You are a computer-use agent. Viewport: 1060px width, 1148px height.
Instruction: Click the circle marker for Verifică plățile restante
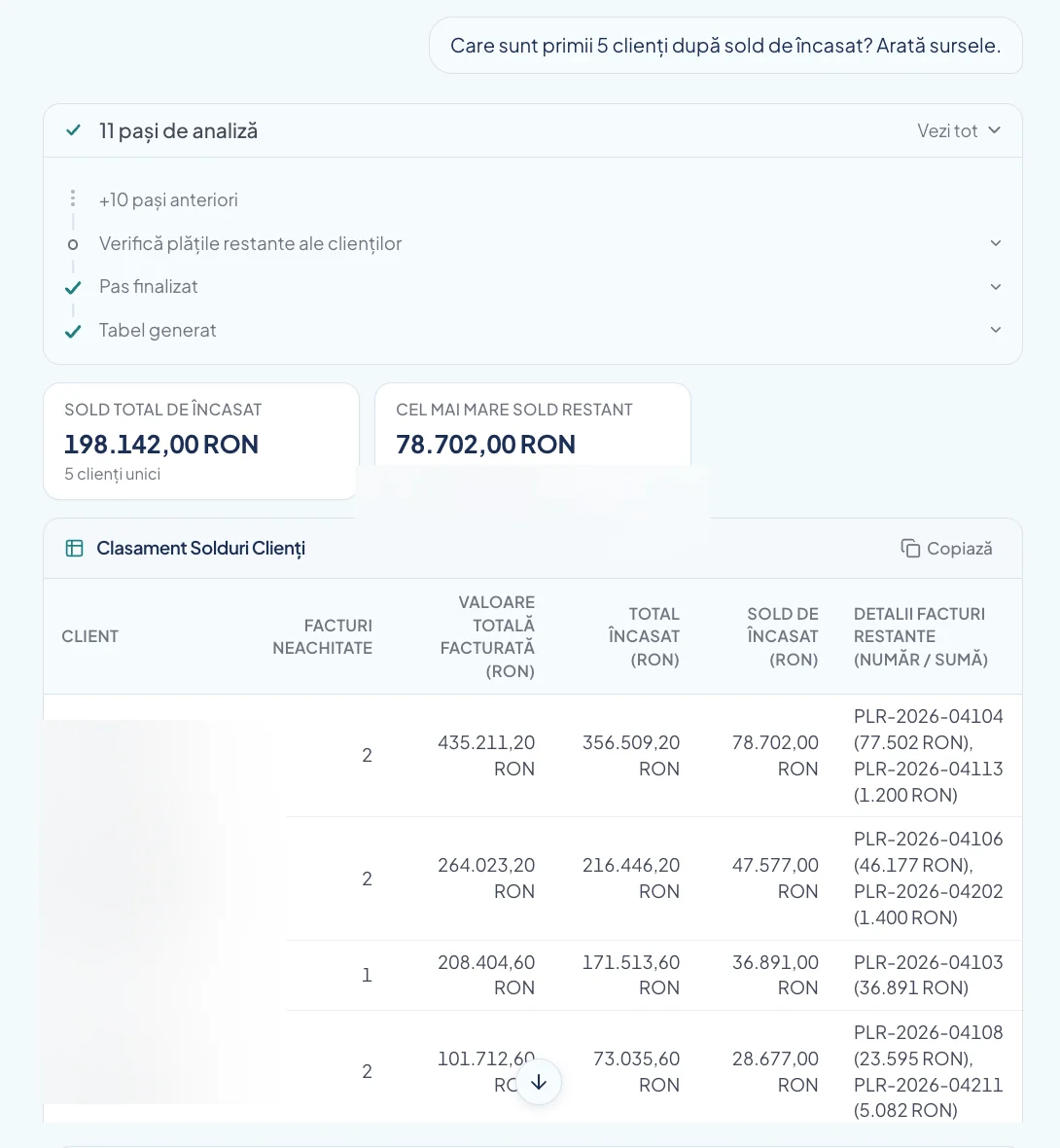[x=73, y=244]
